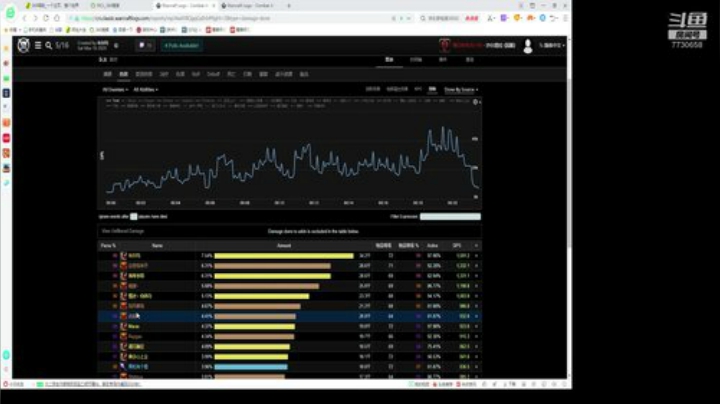720x404 pixels.
Task: Click the light blue damage bar
Action: [x=251, y=367]
